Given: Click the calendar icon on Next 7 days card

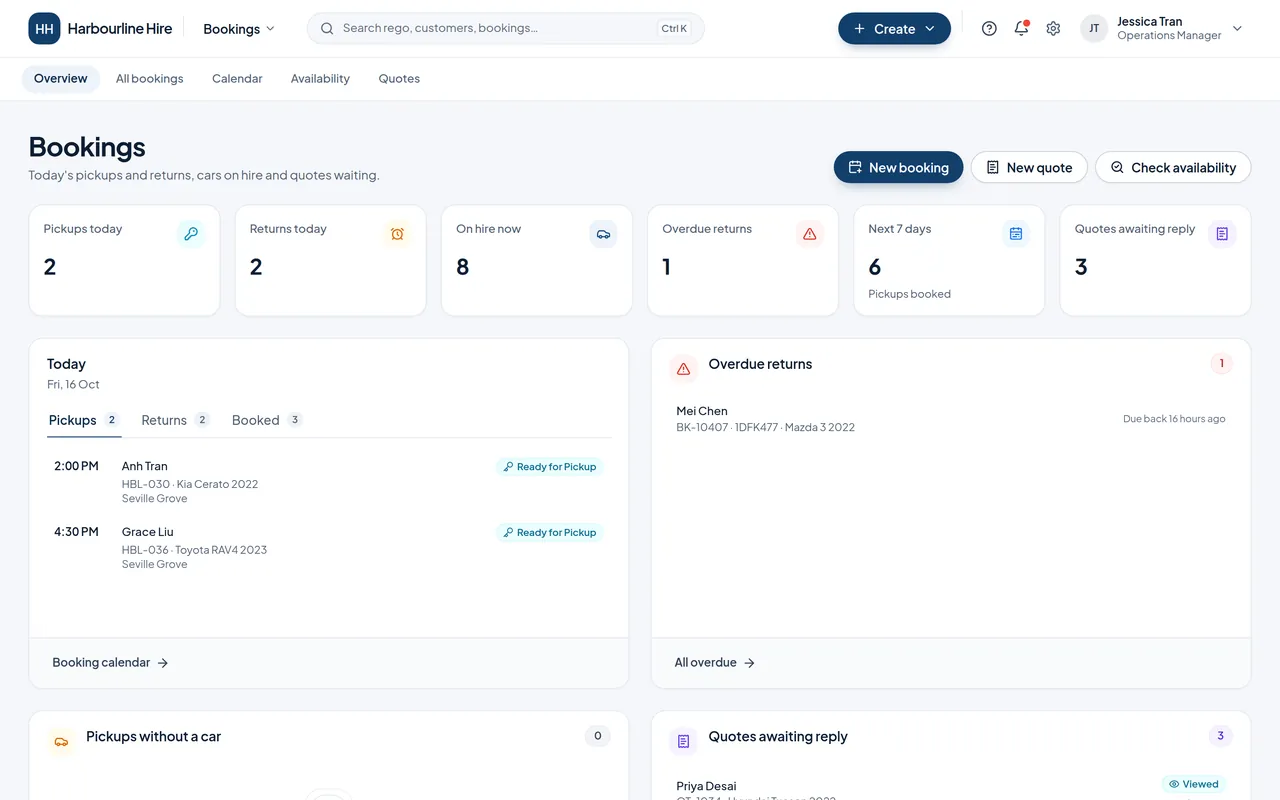Looking at the screenshot, I should pyautogui.click(x=1016, y=234).
